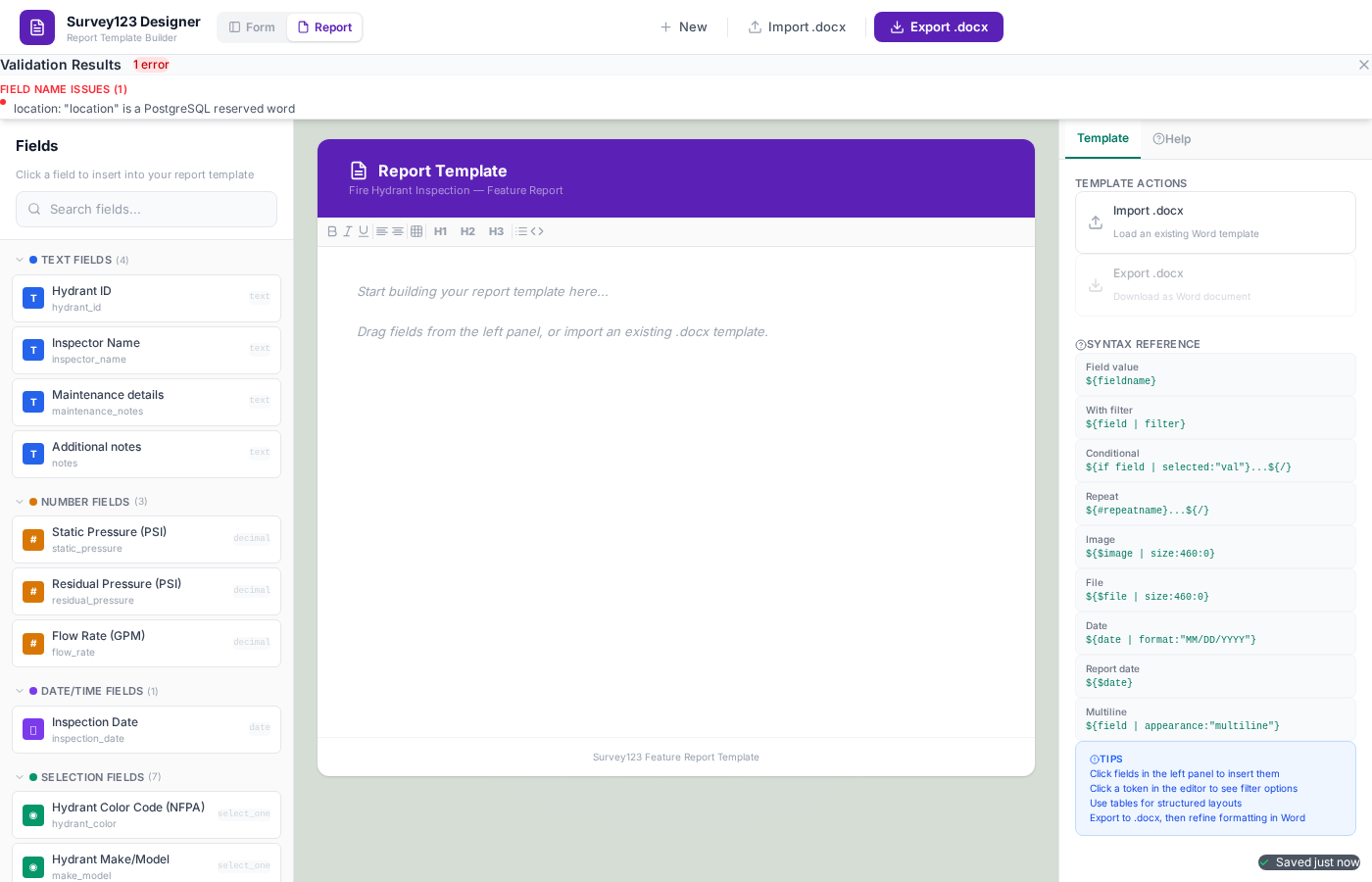Switch to Report view
The width and height of the screenshot is (1372, 882).
click(324, 27)
